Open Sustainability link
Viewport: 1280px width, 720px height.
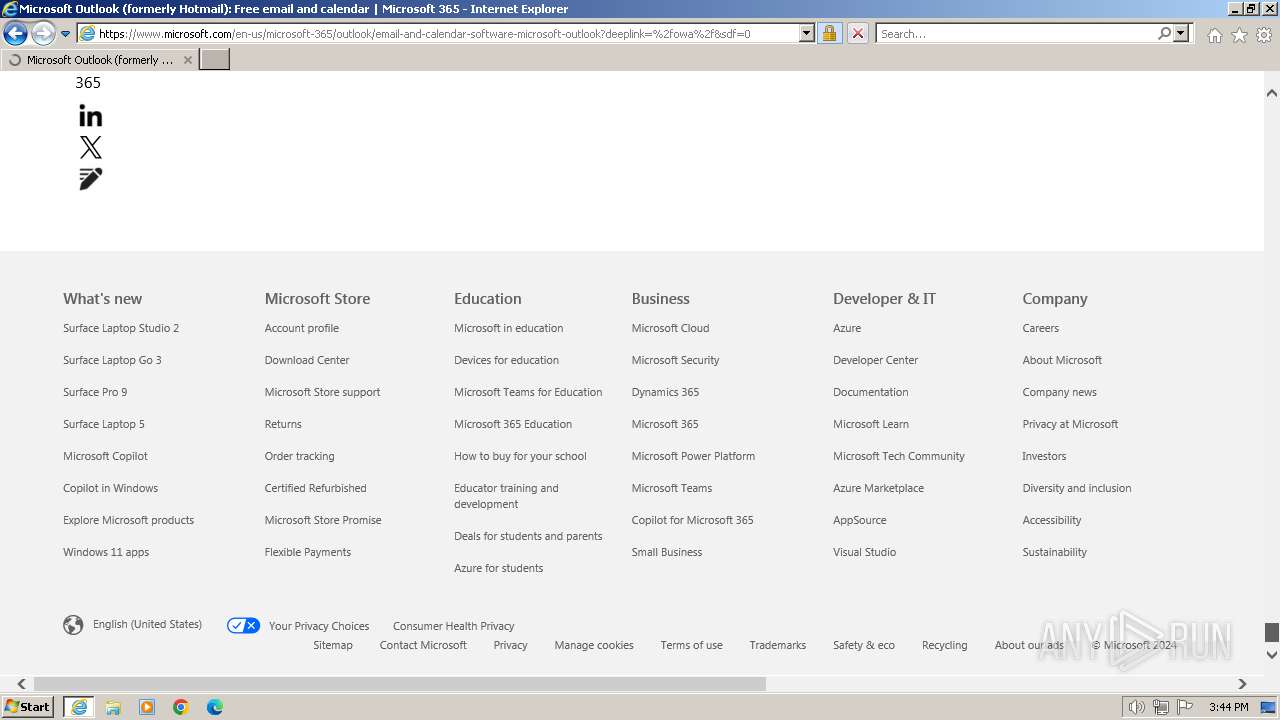tap(1055, 552)
